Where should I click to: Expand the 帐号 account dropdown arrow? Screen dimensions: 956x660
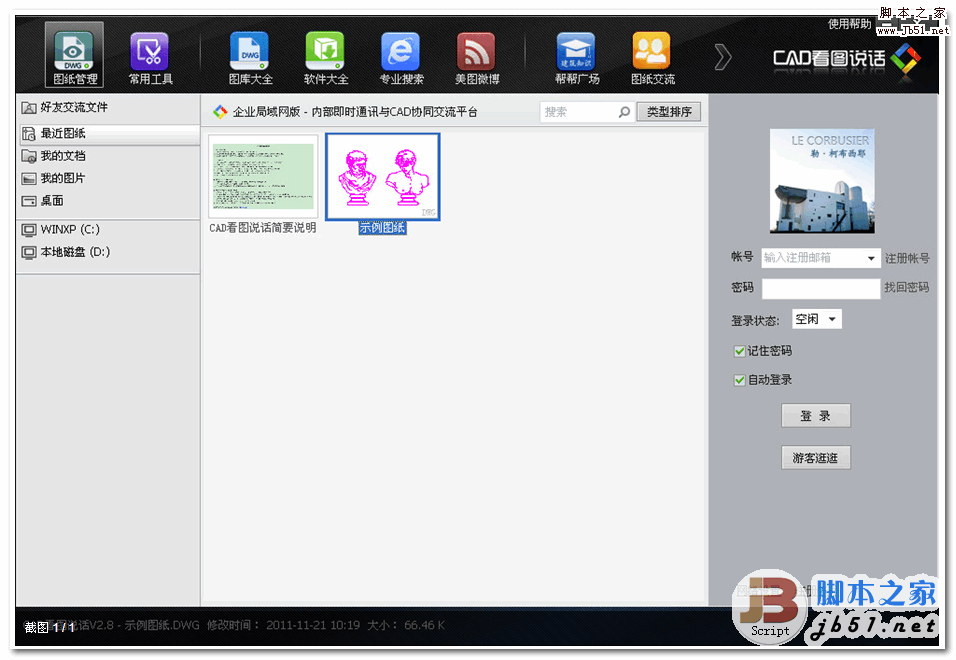[x=872, y=258]
